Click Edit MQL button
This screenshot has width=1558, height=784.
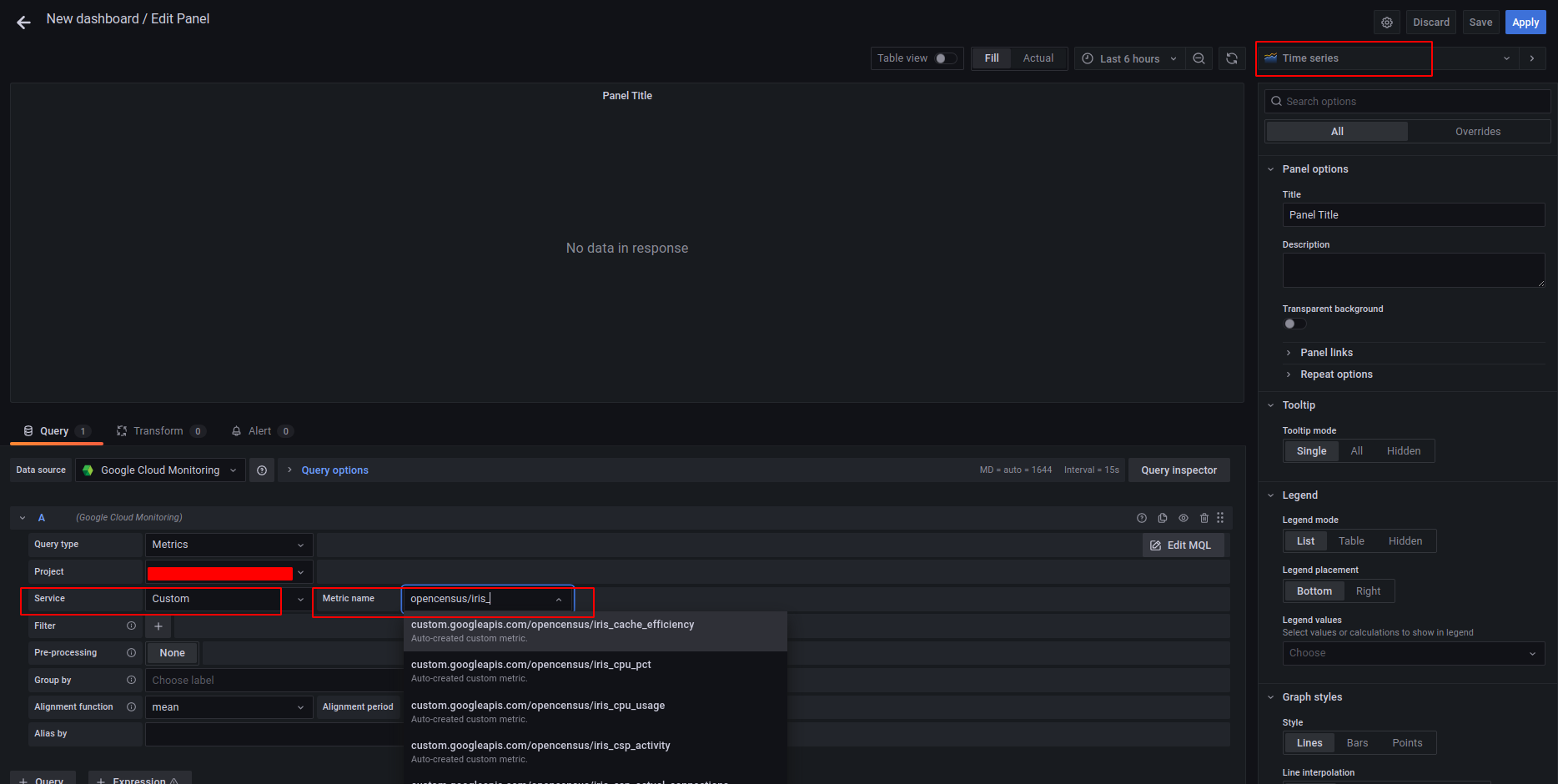tap(1184, 545)
